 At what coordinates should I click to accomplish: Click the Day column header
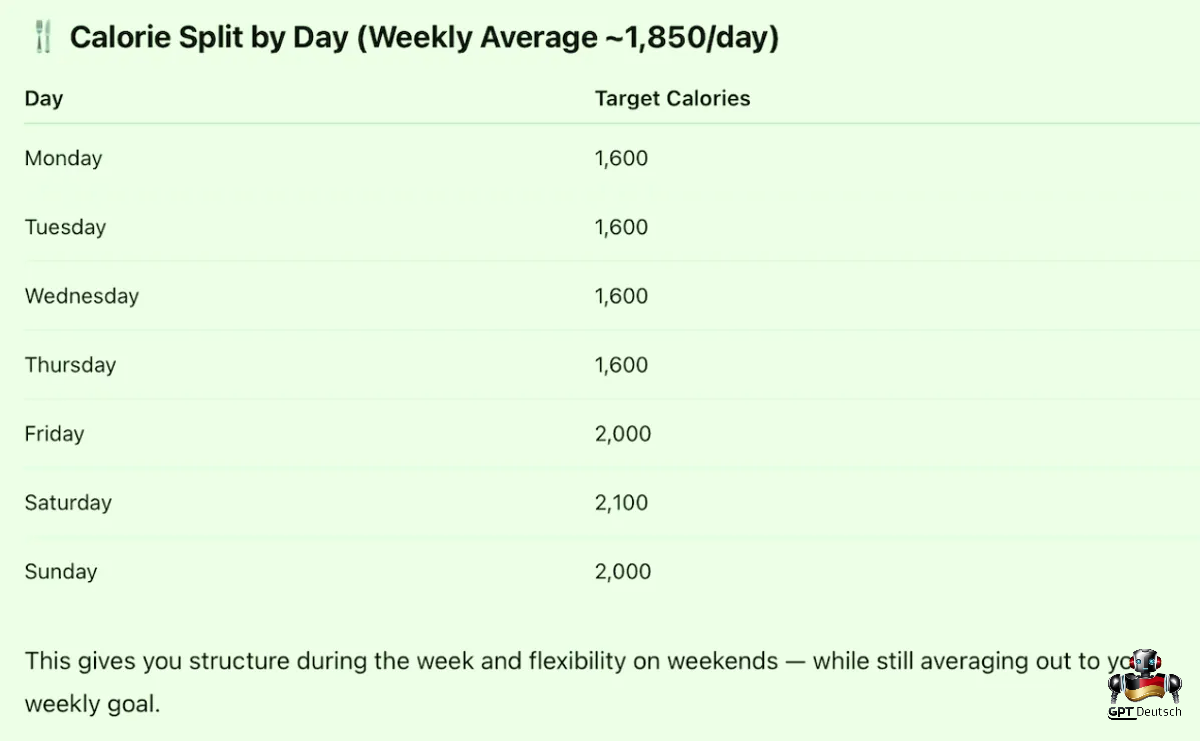click(44, 99)
